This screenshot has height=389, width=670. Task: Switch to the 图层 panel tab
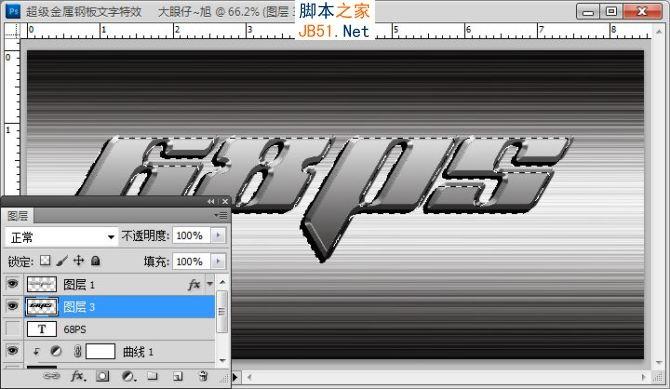(x=18, y=215)
